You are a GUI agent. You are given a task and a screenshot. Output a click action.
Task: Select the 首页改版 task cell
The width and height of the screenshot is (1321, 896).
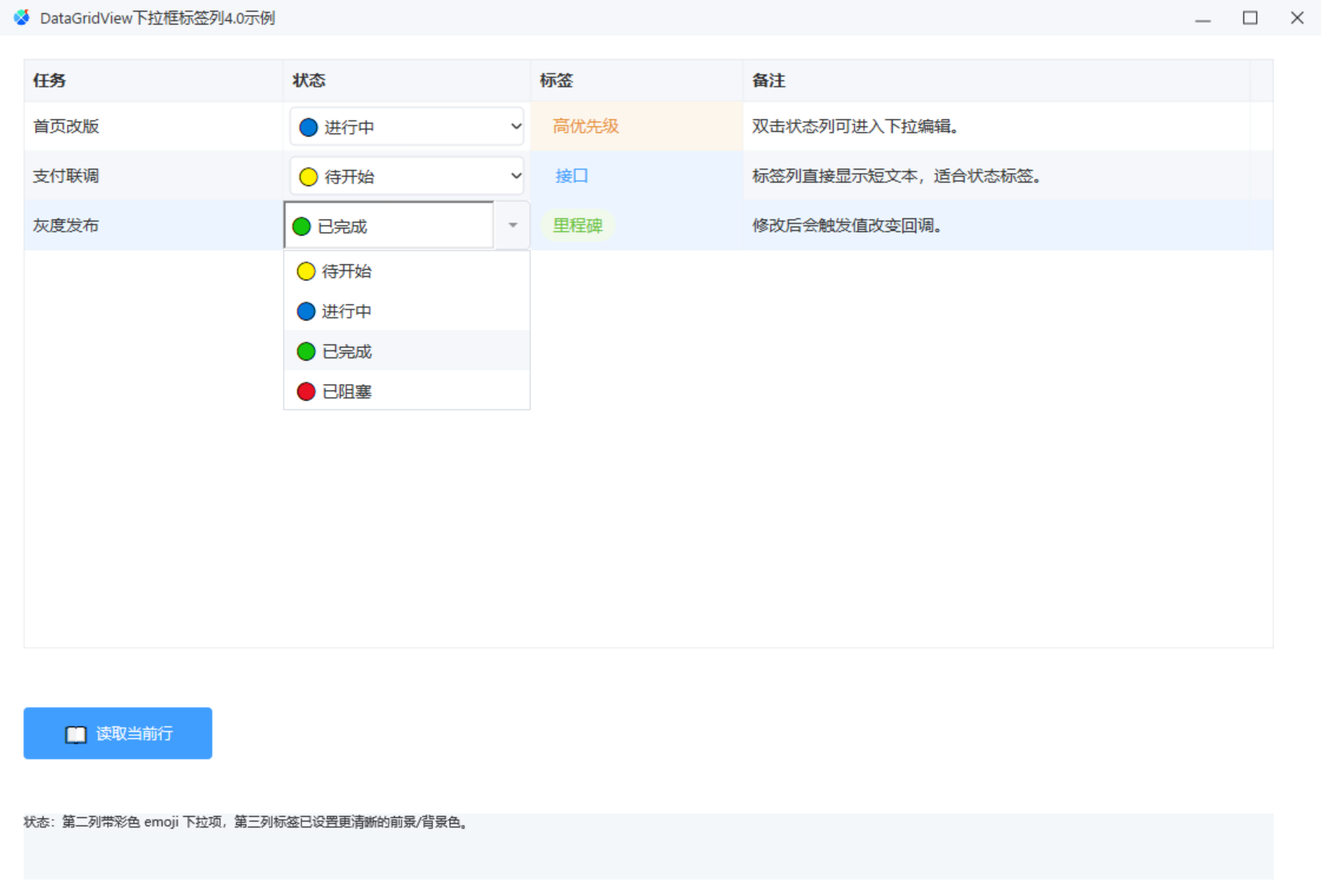(153, 127)
